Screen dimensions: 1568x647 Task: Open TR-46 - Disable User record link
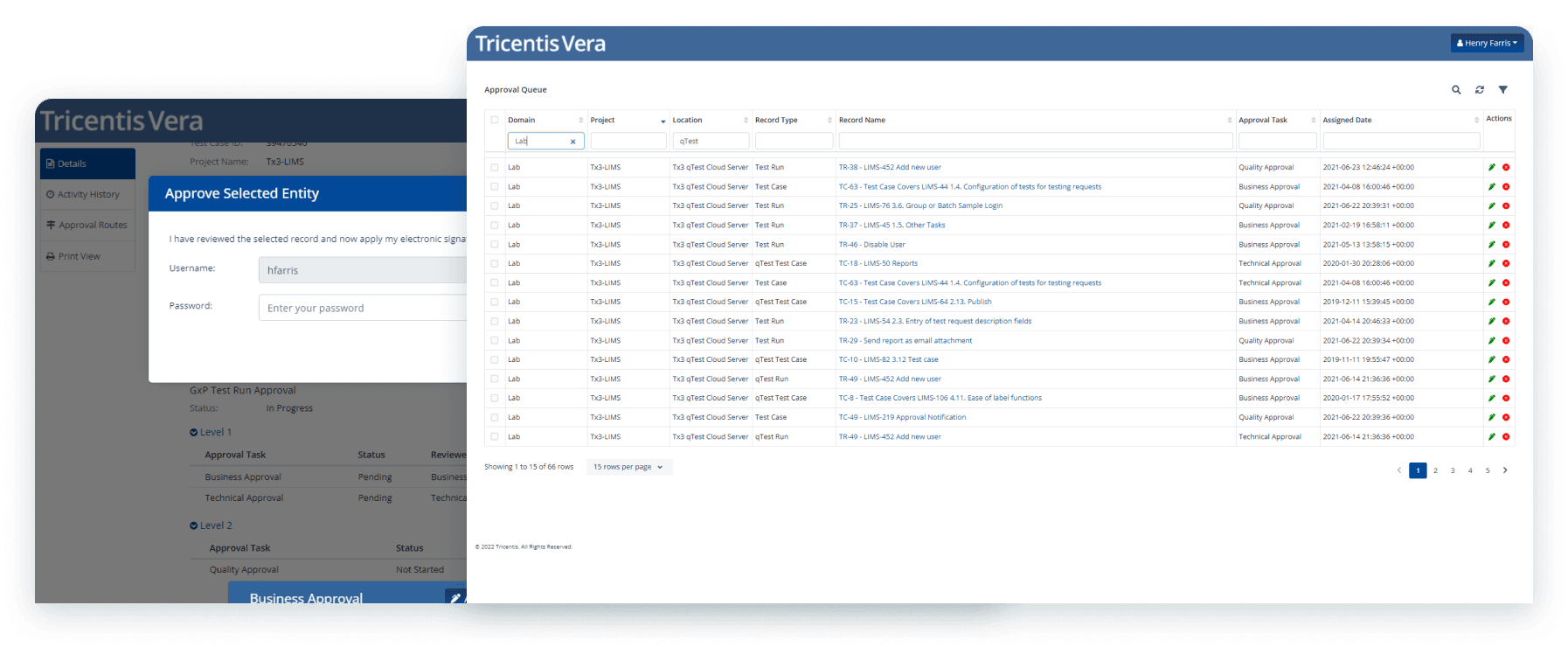tap(872, 244)
